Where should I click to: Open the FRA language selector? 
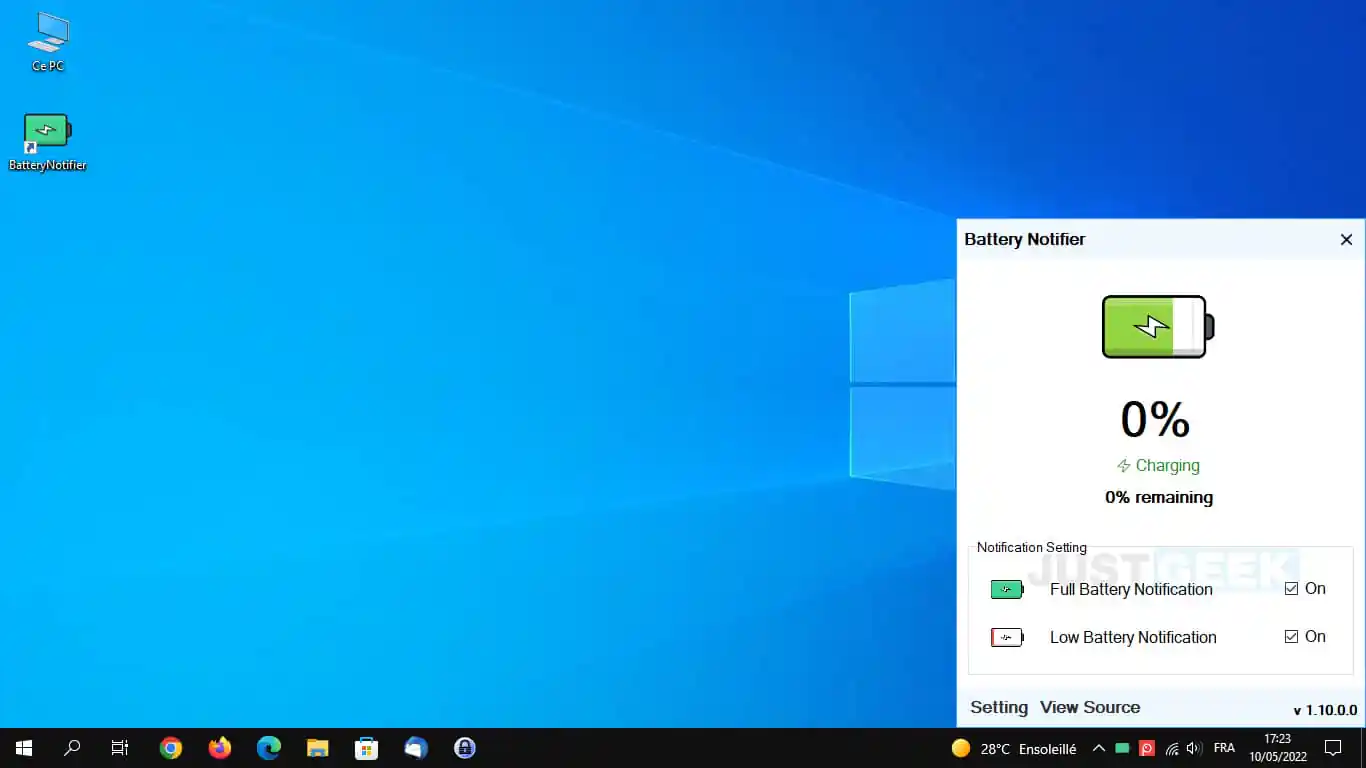(x=1224, y=748)
